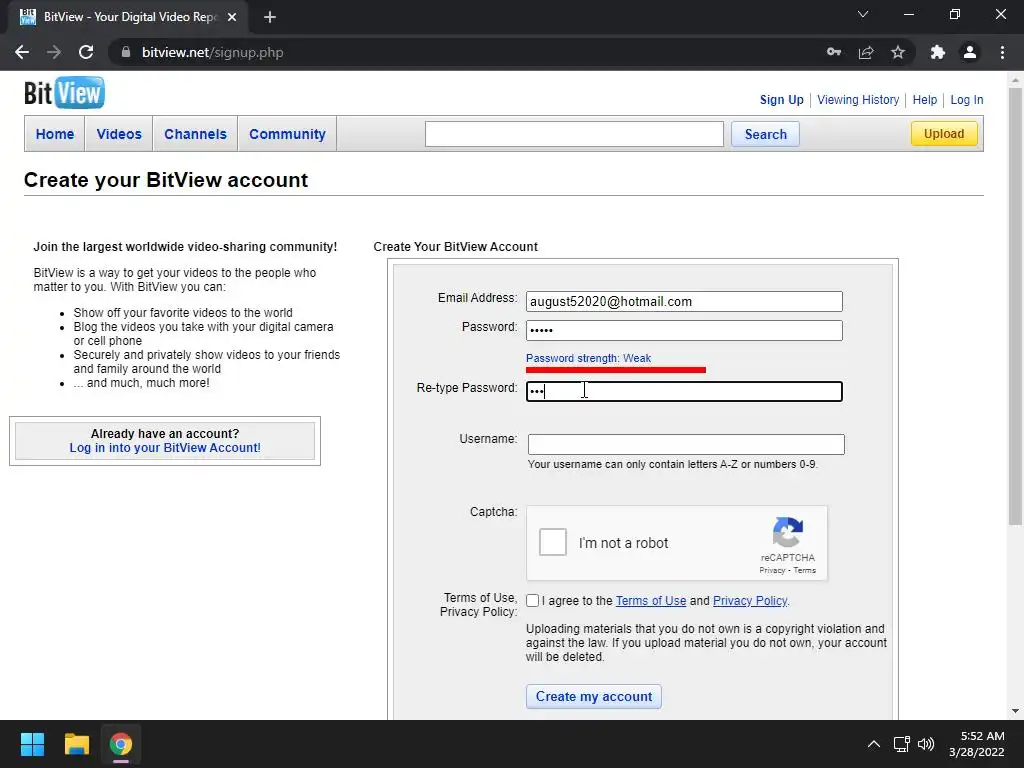Show hidden system tray icons
Image resolution: width=1024 pixels, height=768 pixels.
click(874, 744)
